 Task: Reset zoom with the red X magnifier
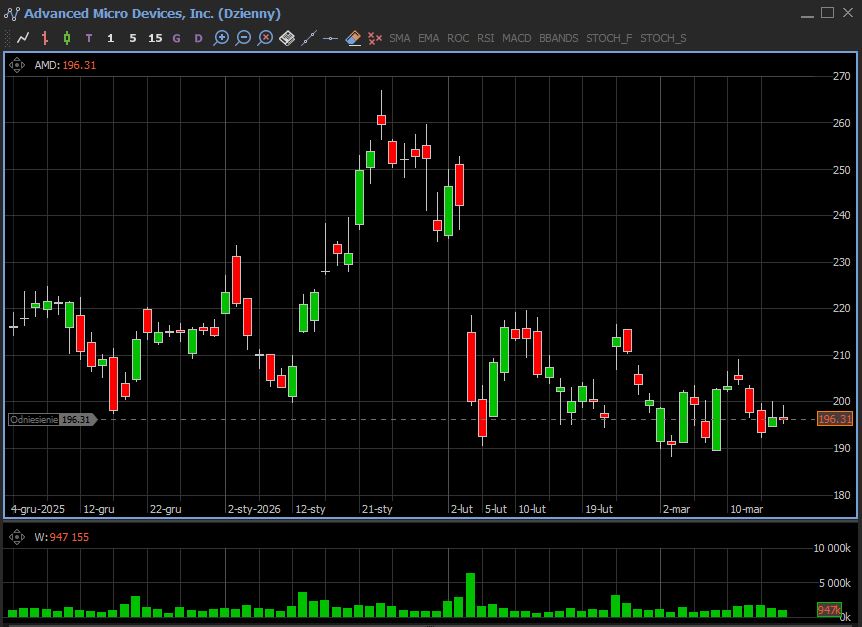265,38
